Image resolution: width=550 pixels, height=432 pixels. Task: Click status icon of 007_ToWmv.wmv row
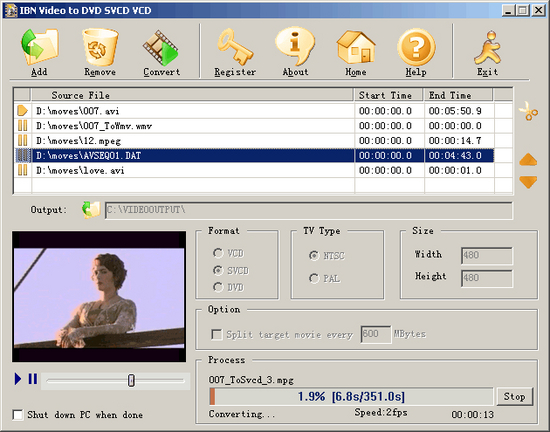coord(22,126)
